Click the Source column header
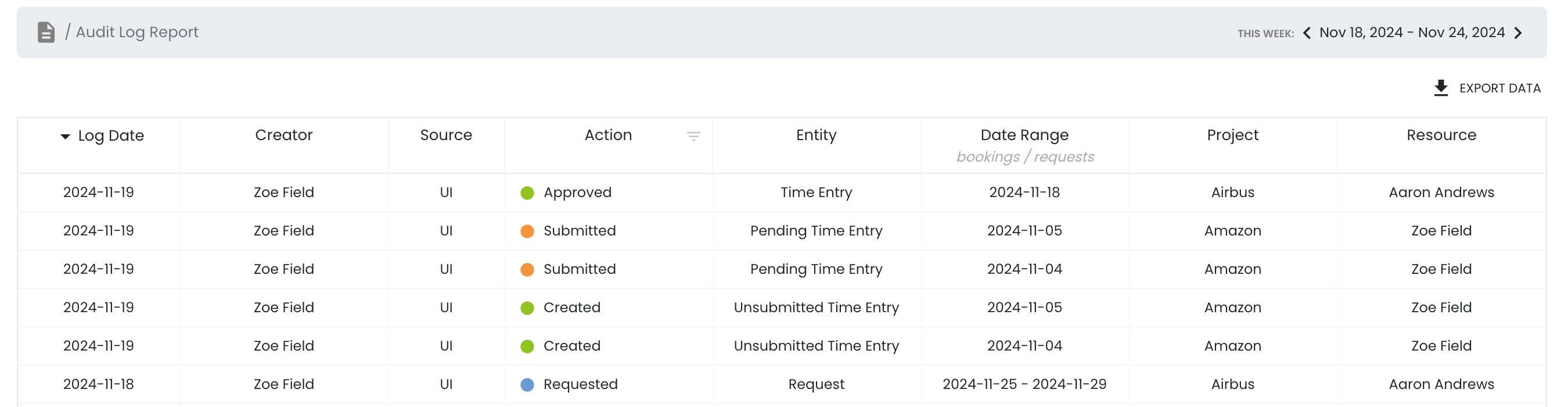Screen dimensions: 1568x407 pyautogui.click(x=446, y=135)
